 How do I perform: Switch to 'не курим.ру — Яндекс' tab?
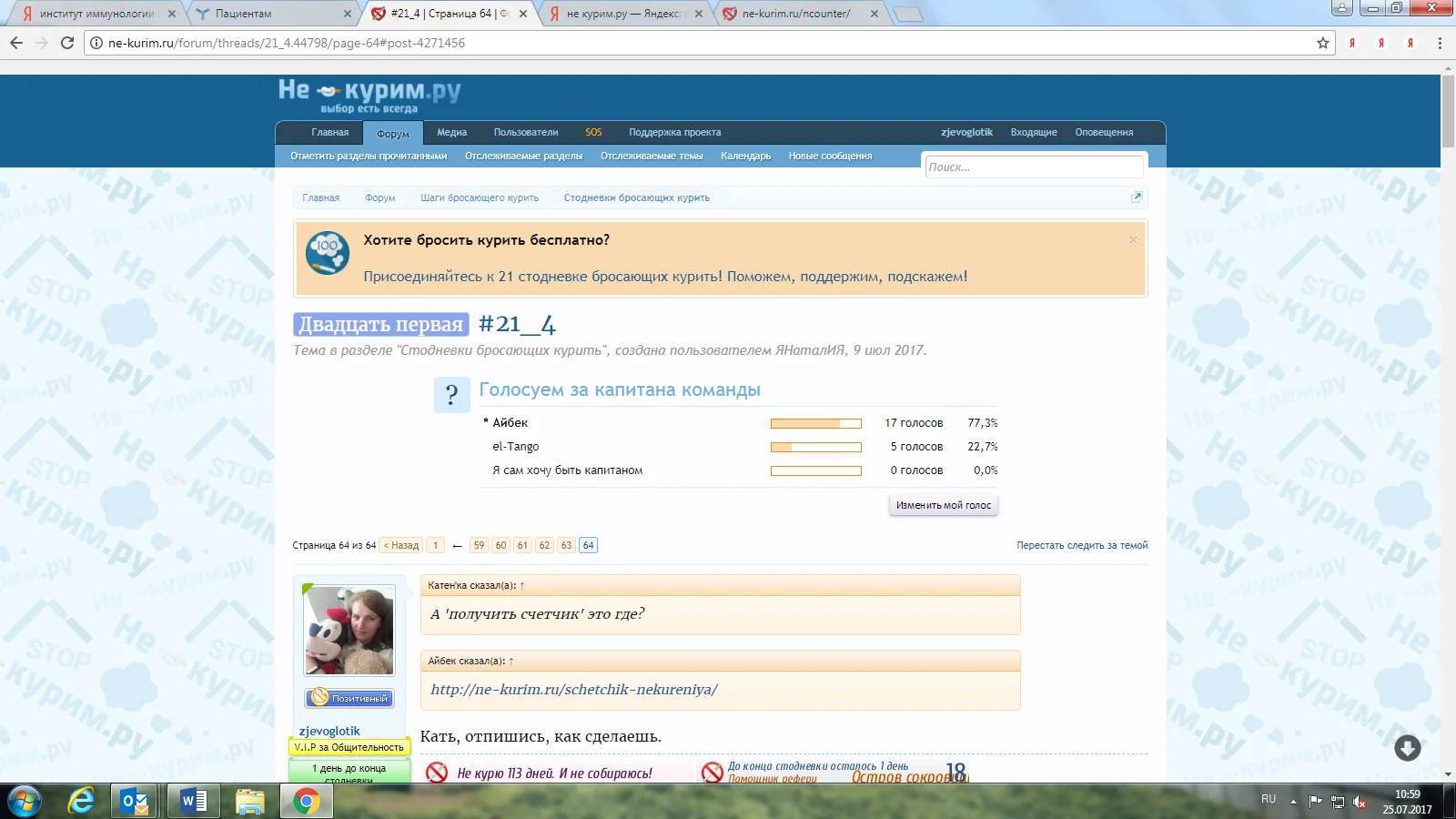pyautogui.click(x=623, y=14)
